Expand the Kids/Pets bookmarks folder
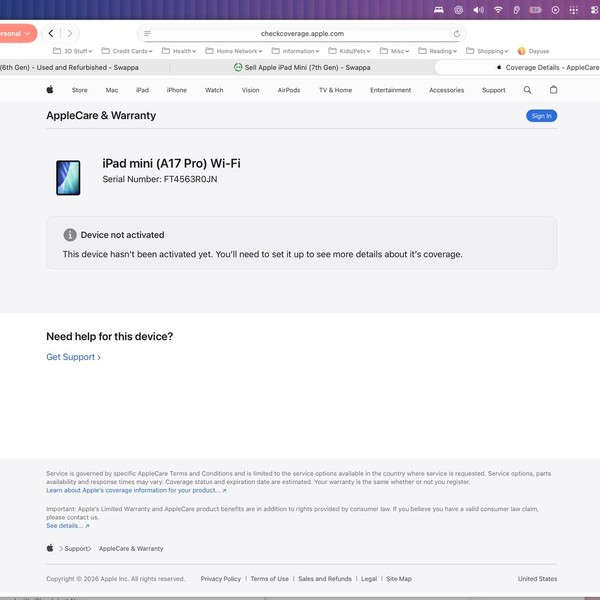Viewport: 600px width, 600px height. point(349,51)
